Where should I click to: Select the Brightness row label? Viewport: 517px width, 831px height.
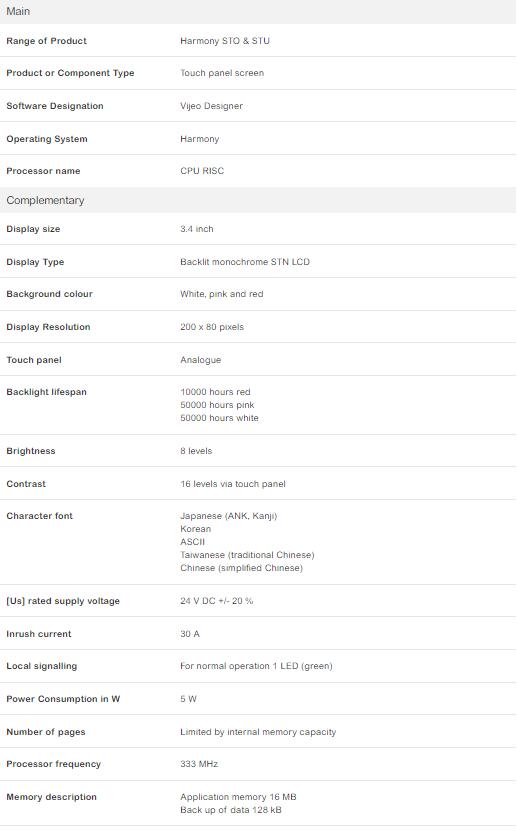point(31,451)
